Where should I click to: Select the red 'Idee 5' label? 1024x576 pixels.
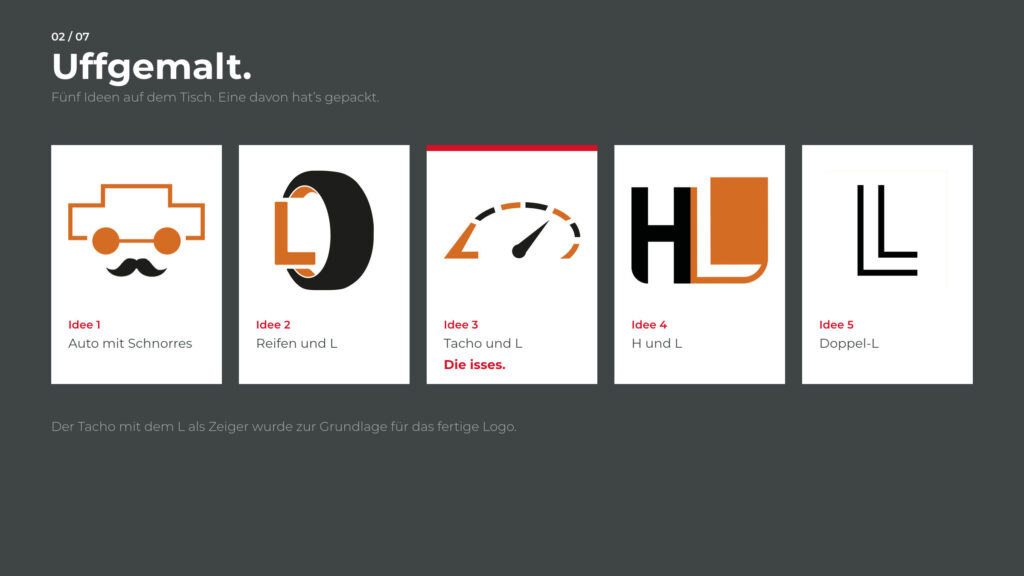click(x=837, y=325)
